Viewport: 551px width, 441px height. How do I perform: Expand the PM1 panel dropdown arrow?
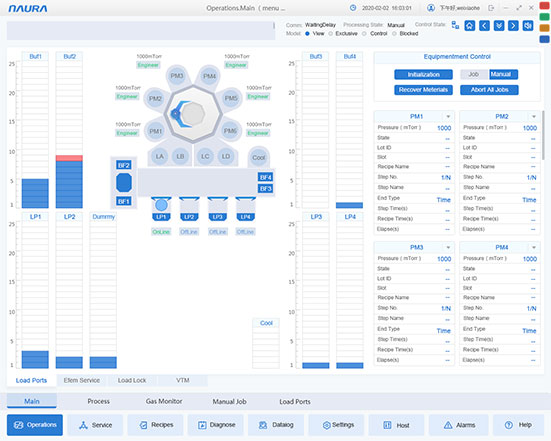tap(448, 117)
